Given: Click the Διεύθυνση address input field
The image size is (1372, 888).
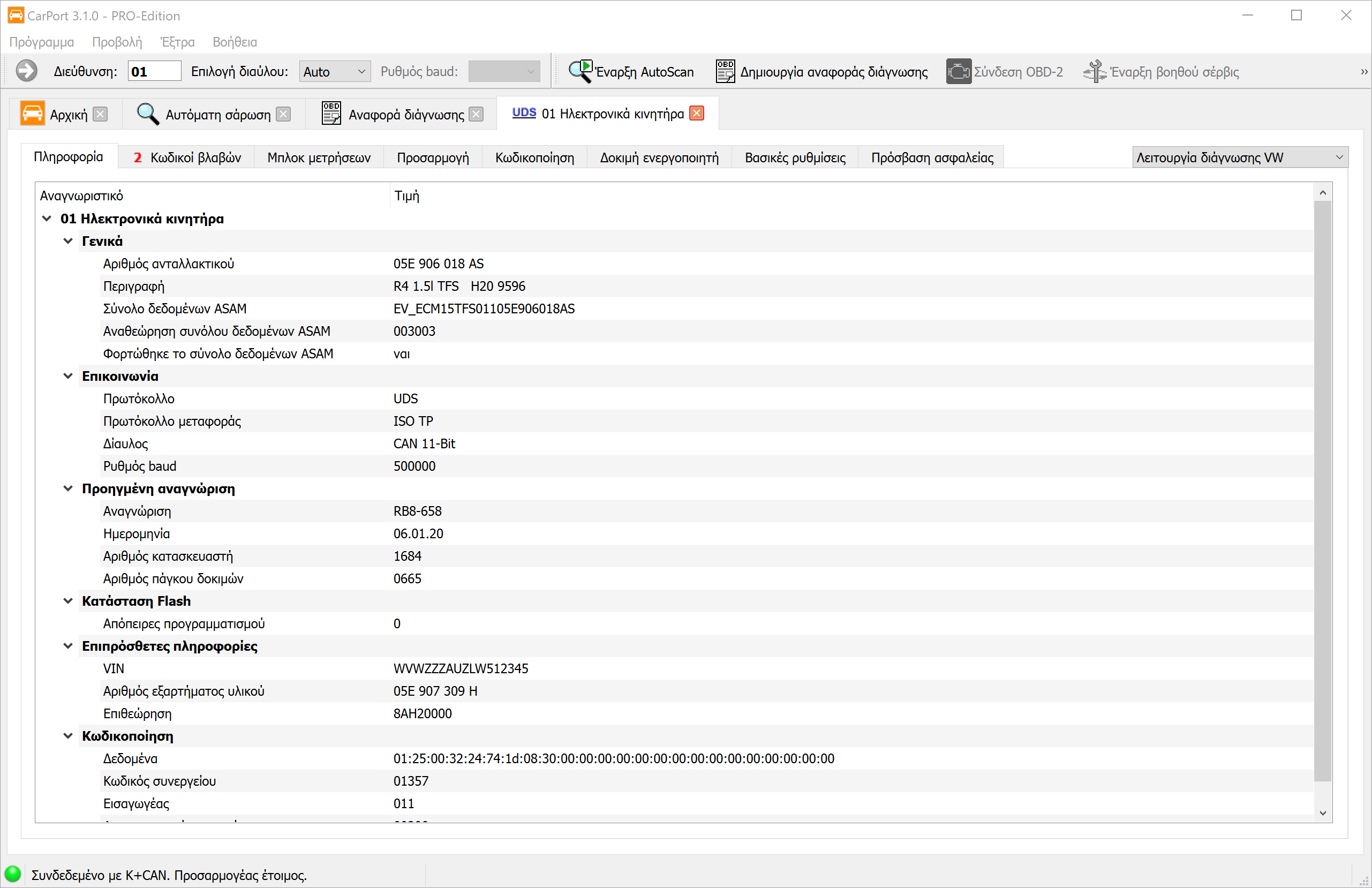Looking at the screenshot, I should [154, 72].
